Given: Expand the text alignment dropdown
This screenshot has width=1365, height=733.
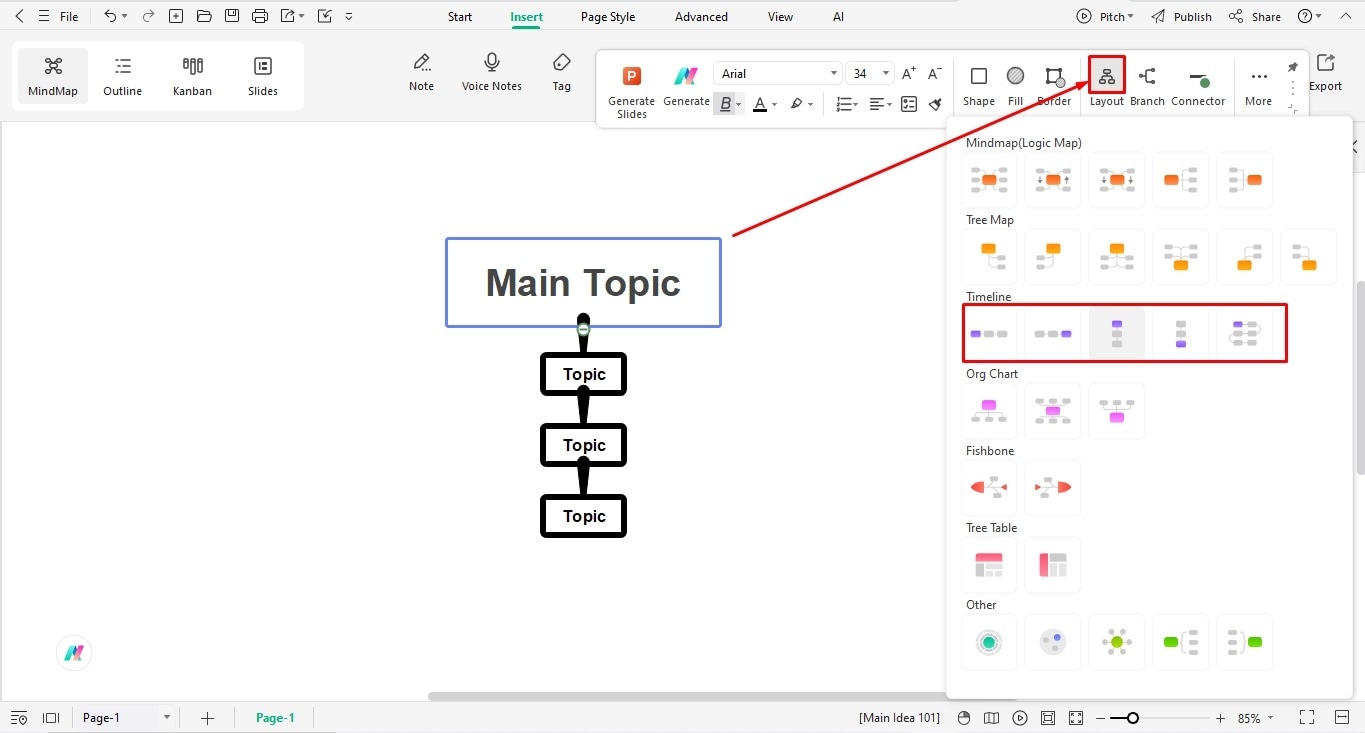Looking at the screenshot, I should 890,104.
